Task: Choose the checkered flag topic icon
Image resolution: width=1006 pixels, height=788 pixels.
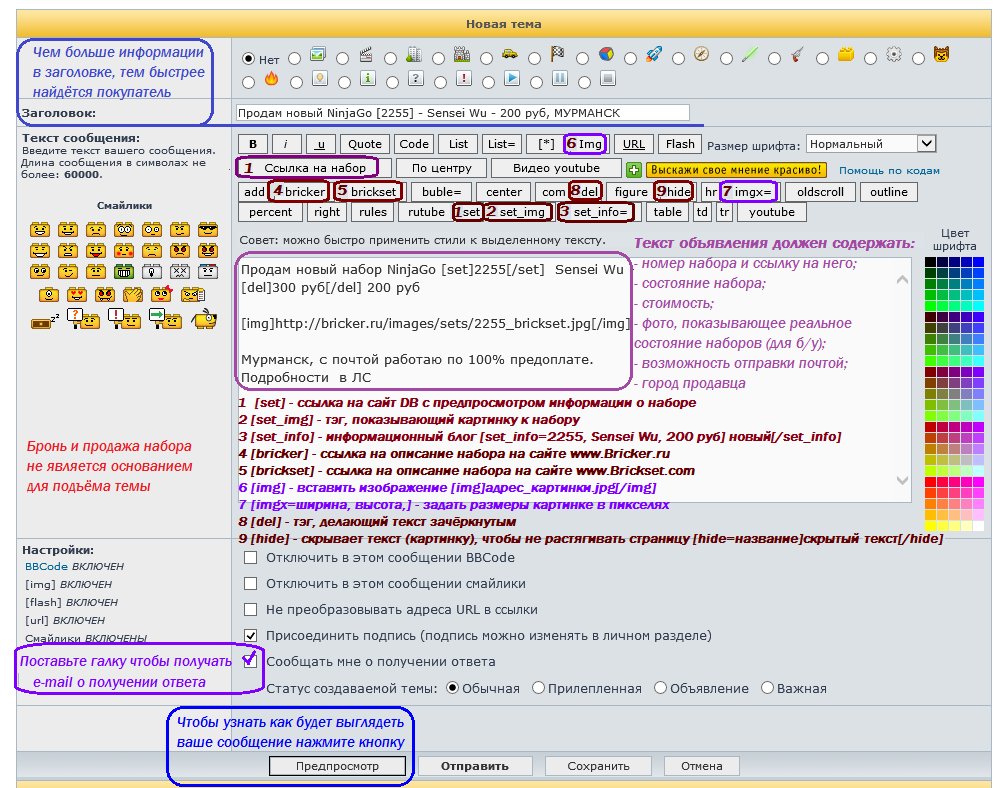Action: coord(557,54)
